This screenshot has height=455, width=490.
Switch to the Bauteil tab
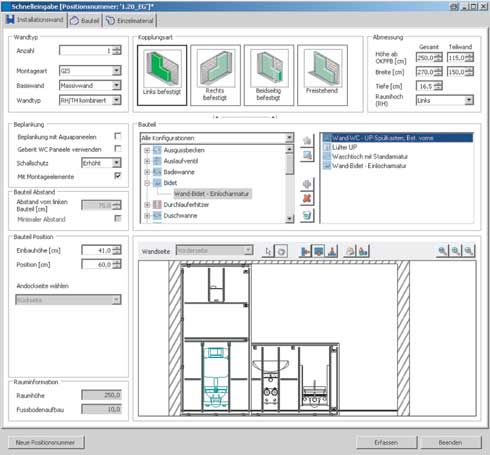click(85, 20)
